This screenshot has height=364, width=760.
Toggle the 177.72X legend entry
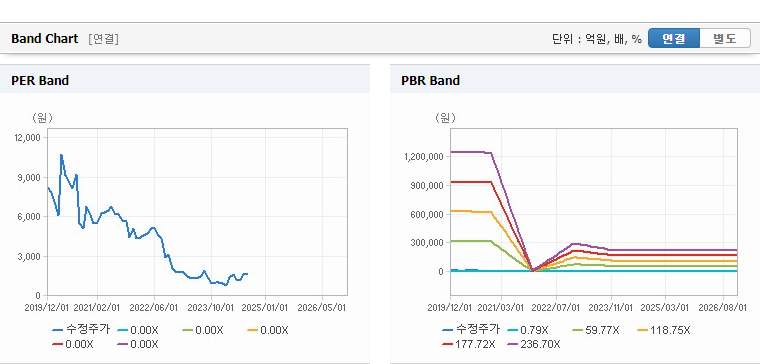pyautogui.click(x=469, y=344)
